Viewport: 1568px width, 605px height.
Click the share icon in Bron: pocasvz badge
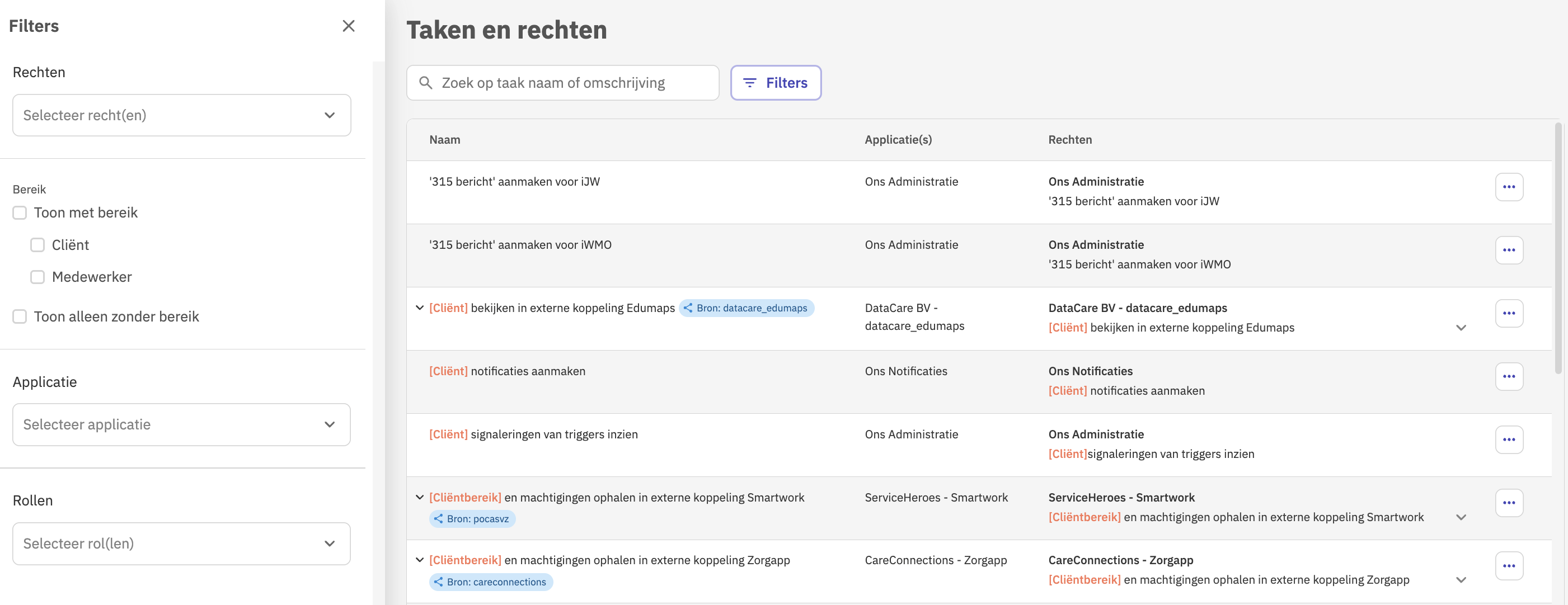(438, 519)
